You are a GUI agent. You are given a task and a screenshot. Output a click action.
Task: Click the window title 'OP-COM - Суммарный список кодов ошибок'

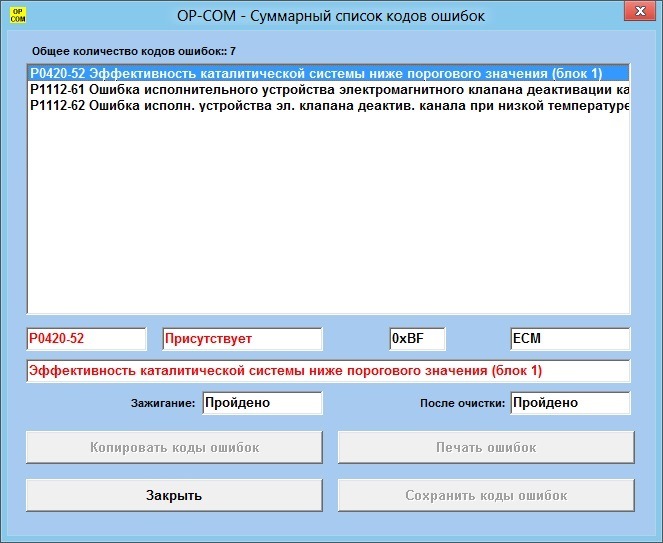[331, 16]
